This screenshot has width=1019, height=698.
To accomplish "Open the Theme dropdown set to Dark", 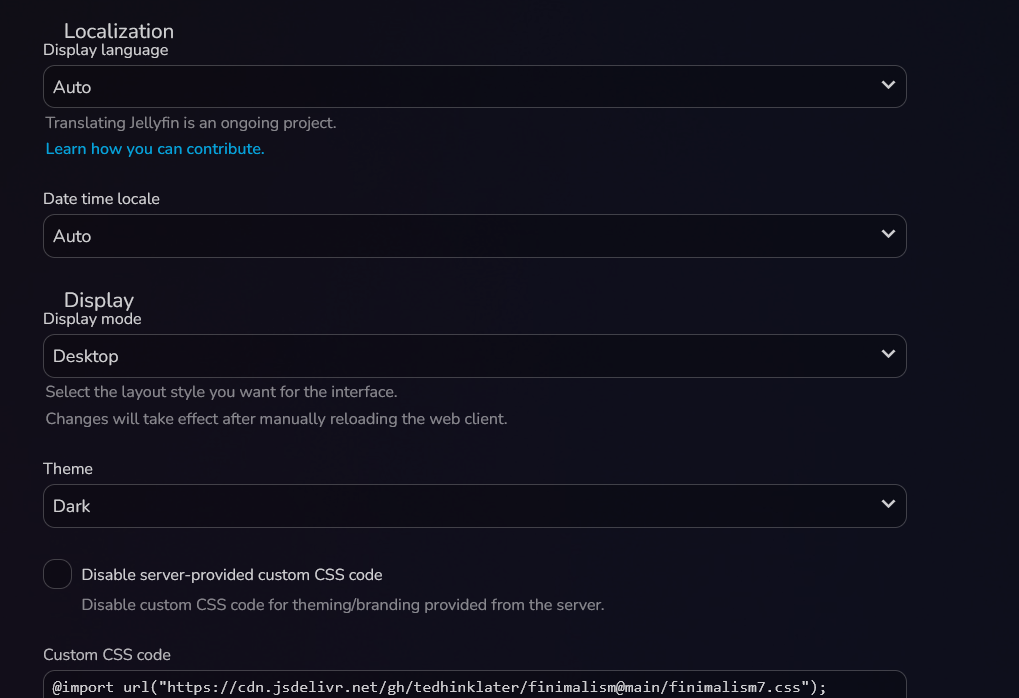I will 450,506.
